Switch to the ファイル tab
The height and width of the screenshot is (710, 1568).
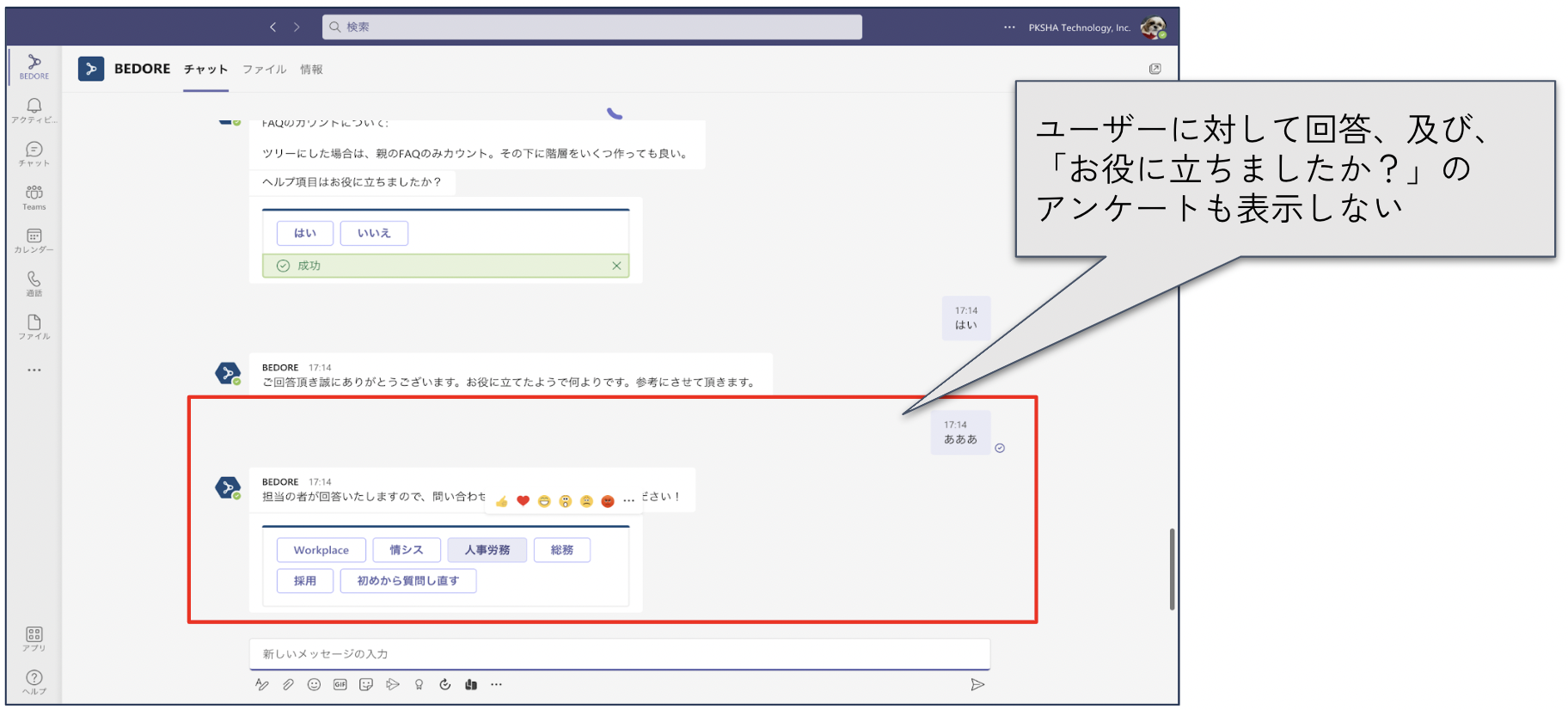pyautogui.click(x=264, y=70)
